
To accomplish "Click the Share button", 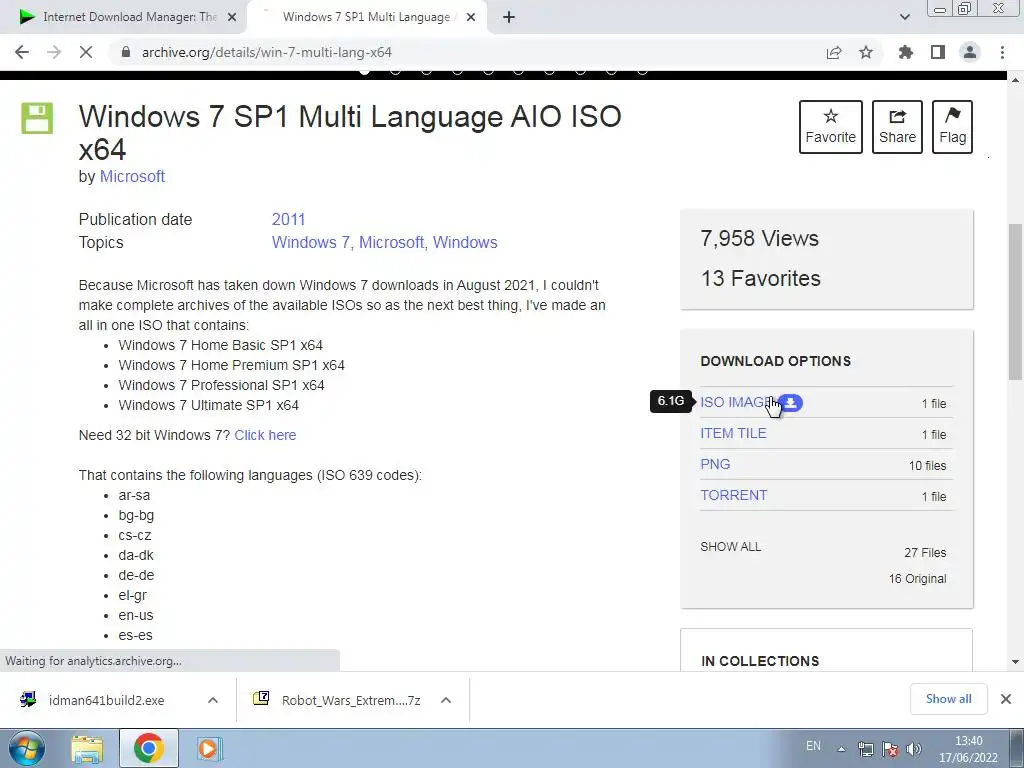I will pos(897,127).
